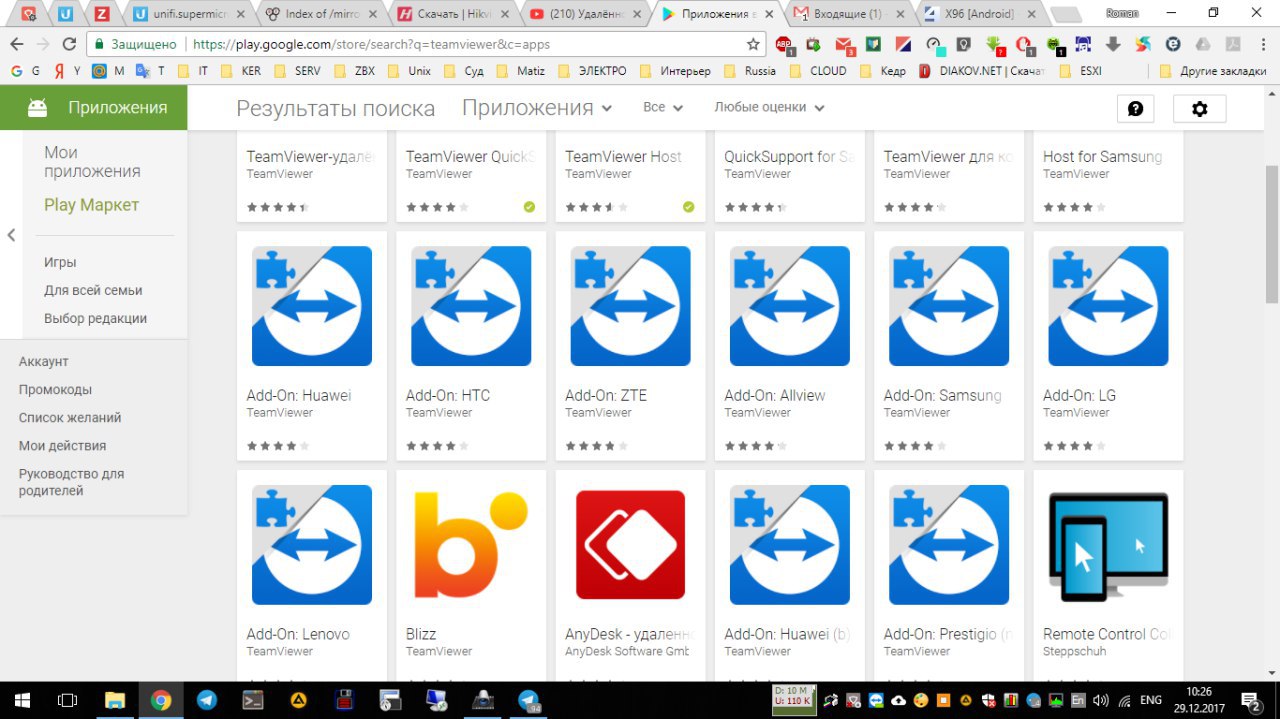Open the KER bookmarks folder
1280x719 pixels.
click(x=241, y=71)
